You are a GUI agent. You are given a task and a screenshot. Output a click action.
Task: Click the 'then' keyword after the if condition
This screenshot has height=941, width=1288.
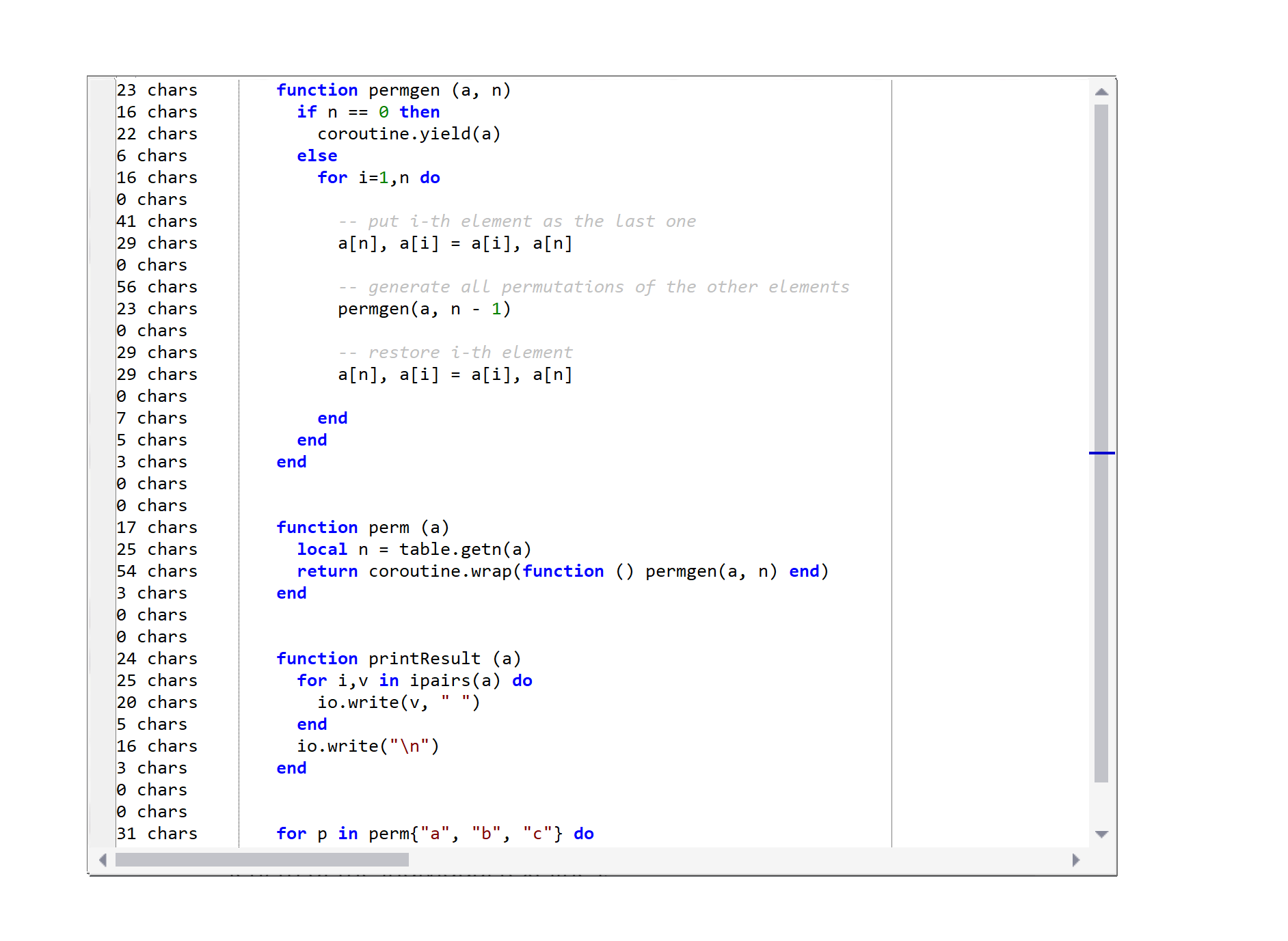pyautogui.click(x=420, y=111)
